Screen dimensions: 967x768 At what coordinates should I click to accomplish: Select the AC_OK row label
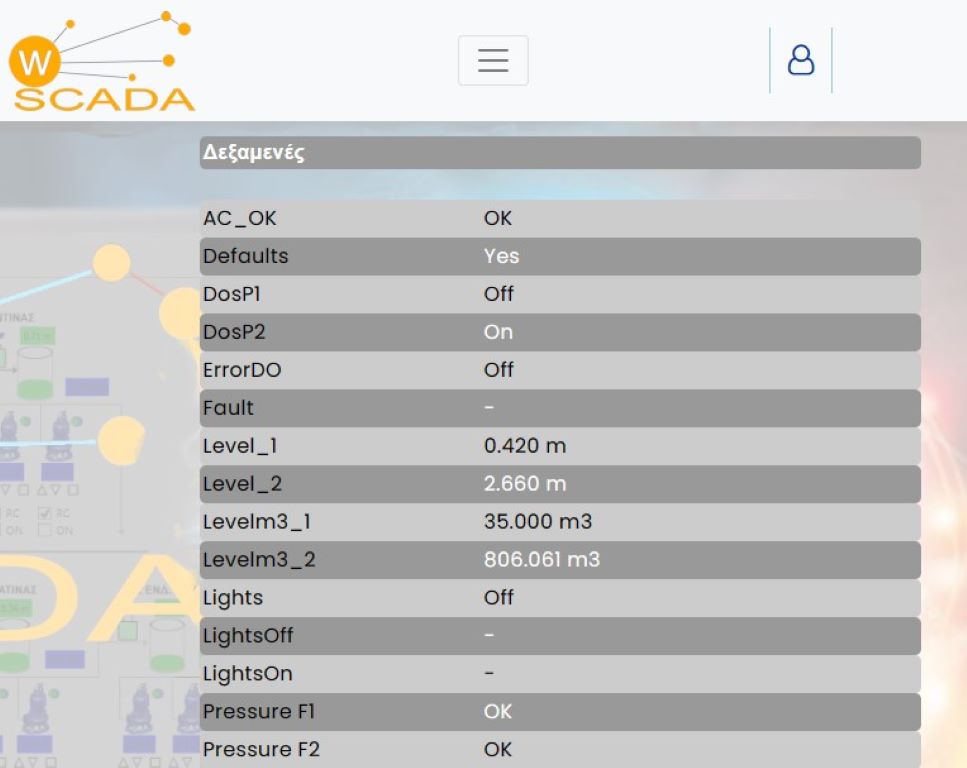point(239,218)
